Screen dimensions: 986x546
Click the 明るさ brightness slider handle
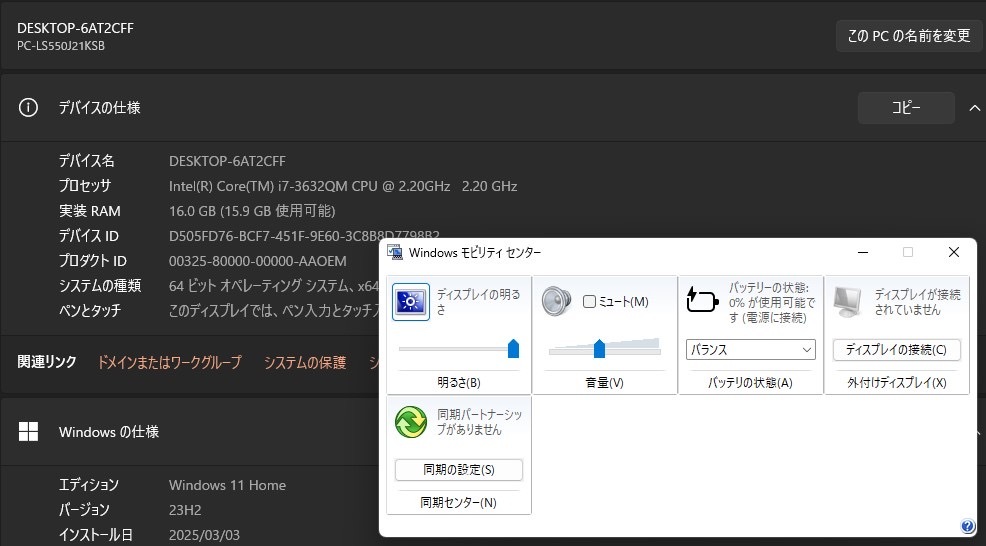click(513, 348)
